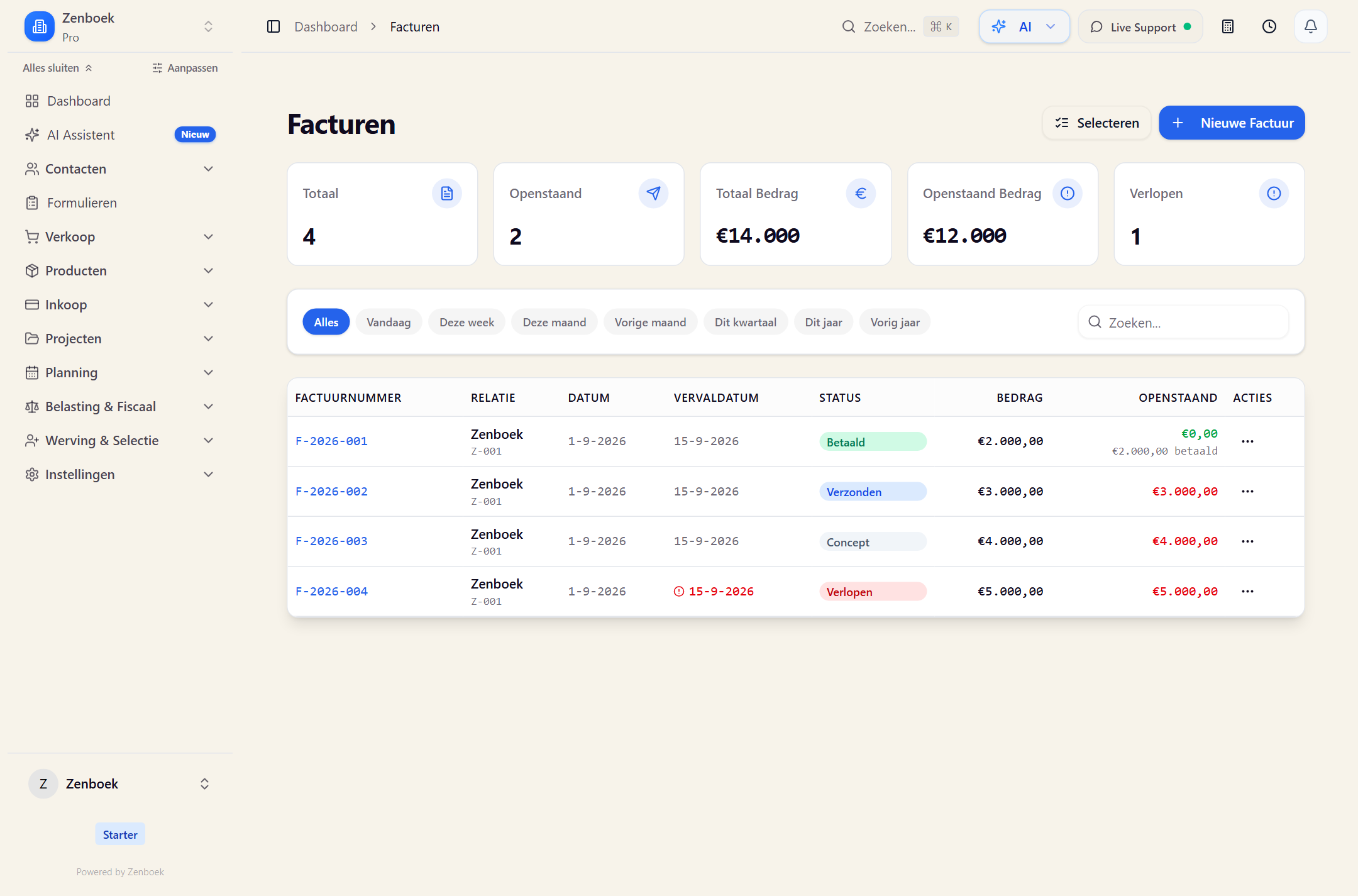This screenshot has width=1358, height=896.
Task: Open the calculator icon in top bar
Action: tap(1227, 26)
